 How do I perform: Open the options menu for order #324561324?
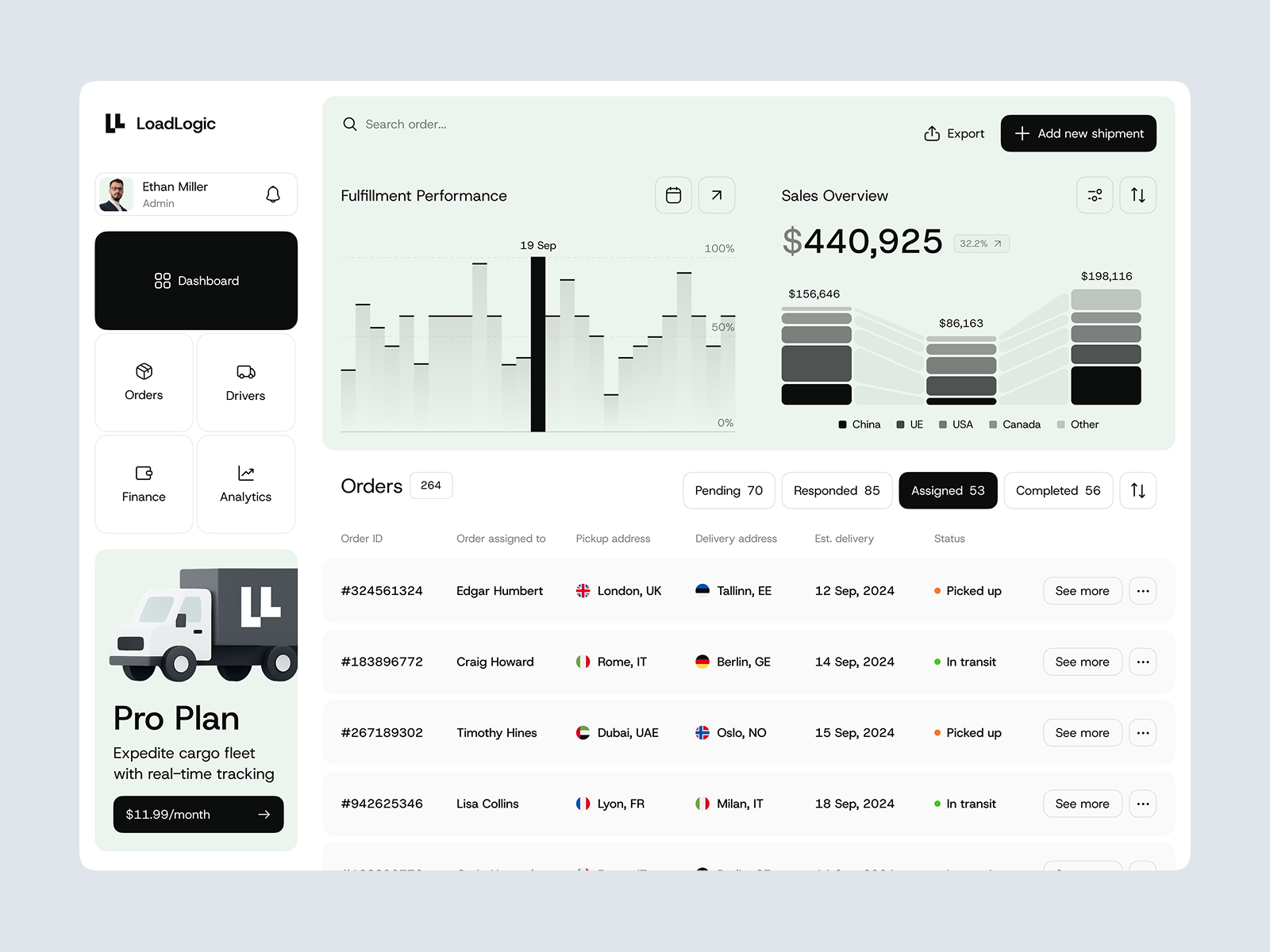[x=1142, y=590]
